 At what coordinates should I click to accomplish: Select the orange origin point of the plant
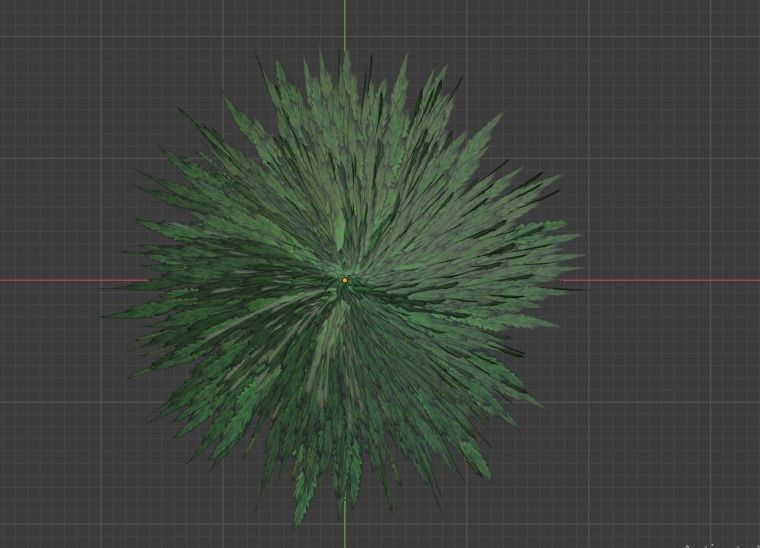click(345, 280)
